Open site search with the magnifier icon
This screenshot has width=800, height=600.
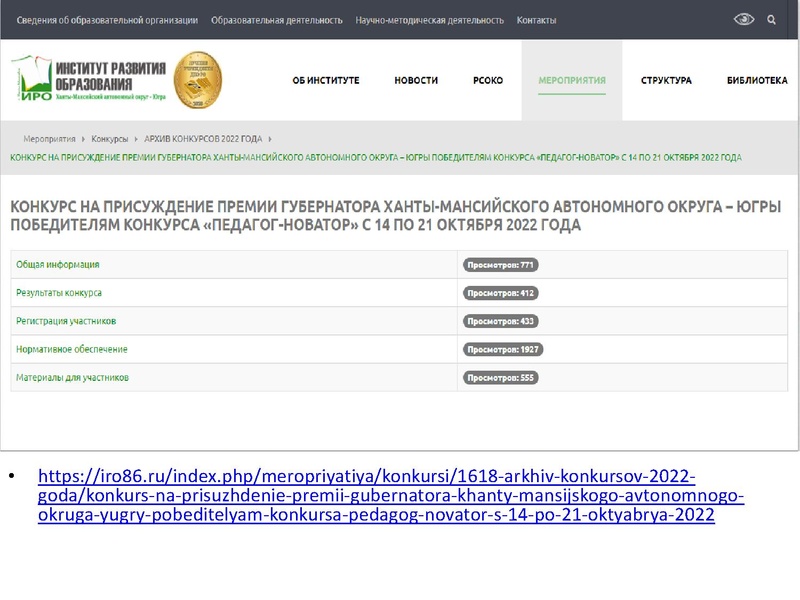point(770,18)
